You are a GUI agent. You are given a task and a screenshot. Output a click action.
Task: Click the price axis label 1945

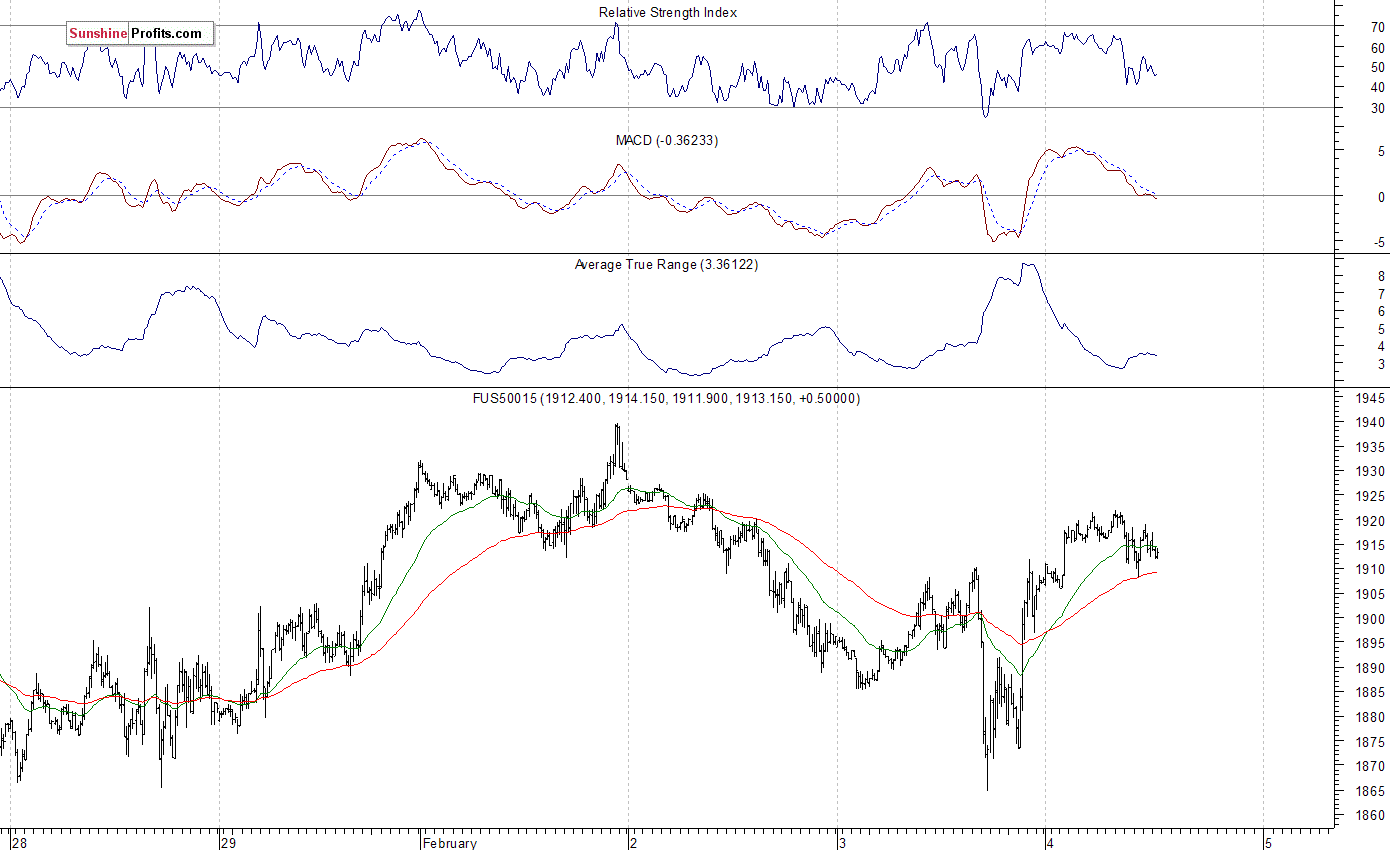pos(1370,399)
